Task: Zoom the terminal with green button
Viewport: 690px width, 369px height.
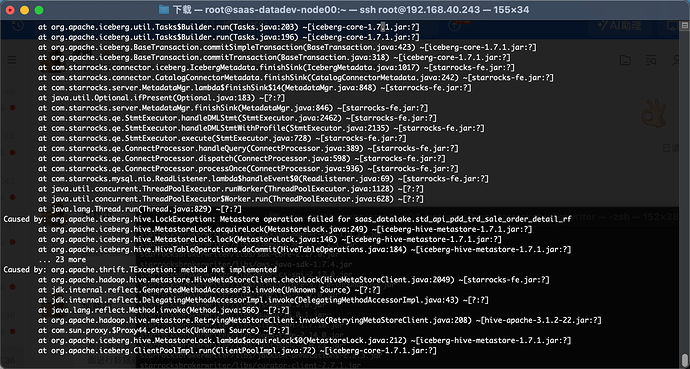Action: (x=39, y=10)
